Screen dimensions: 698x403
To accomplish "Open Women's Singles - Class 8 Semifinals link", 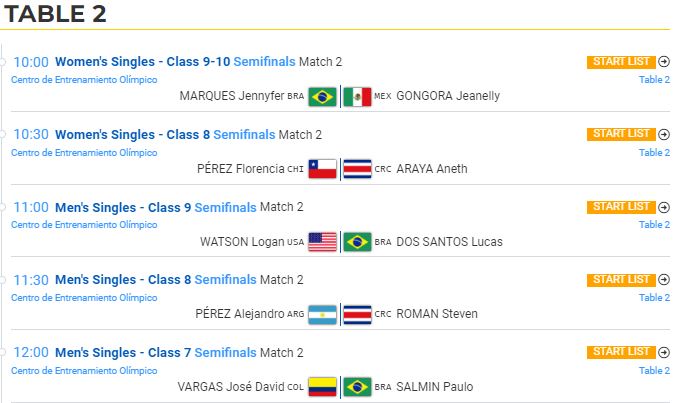I will coord(165,134).
